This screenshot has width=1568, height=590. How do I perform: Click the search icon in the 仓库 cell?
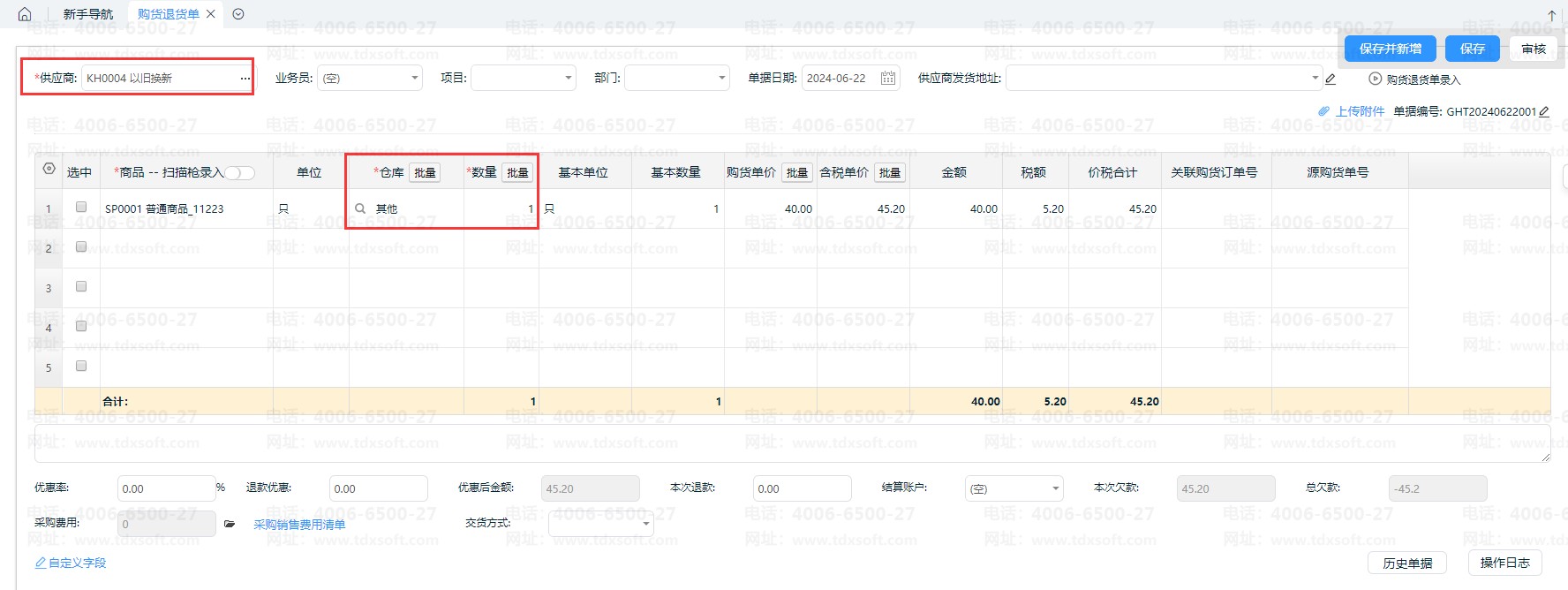(x=360, y=209)
